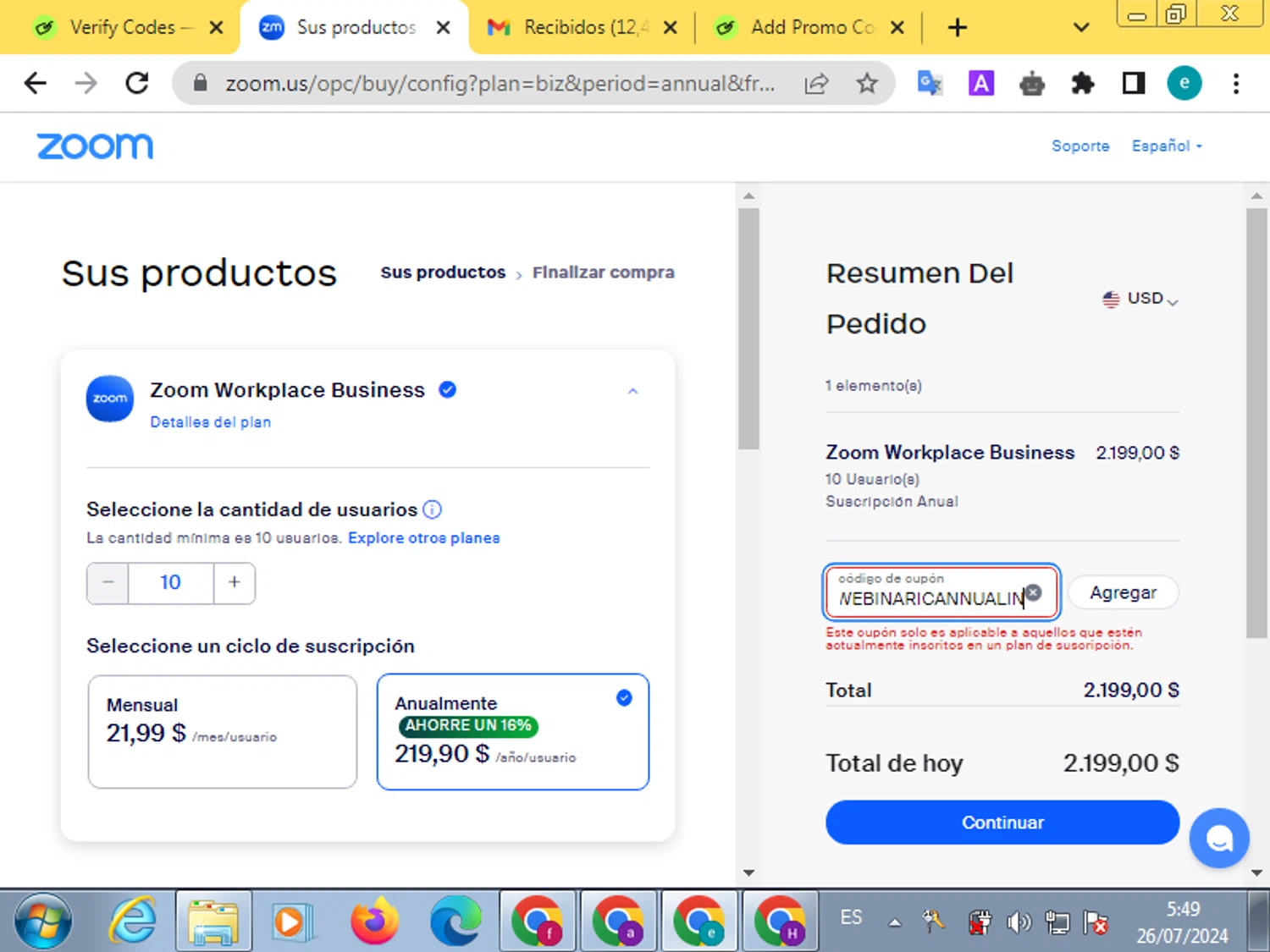Open the USD currency dropdown
The width and height of the screenshot is (1270, 952).
[x=1140, y=299]
